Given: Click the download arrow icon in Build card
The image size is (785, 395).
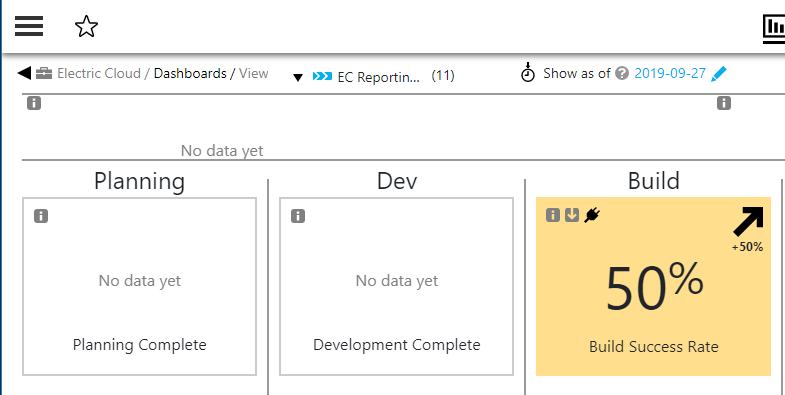Looking at the screenshot, I should (572, 215).
